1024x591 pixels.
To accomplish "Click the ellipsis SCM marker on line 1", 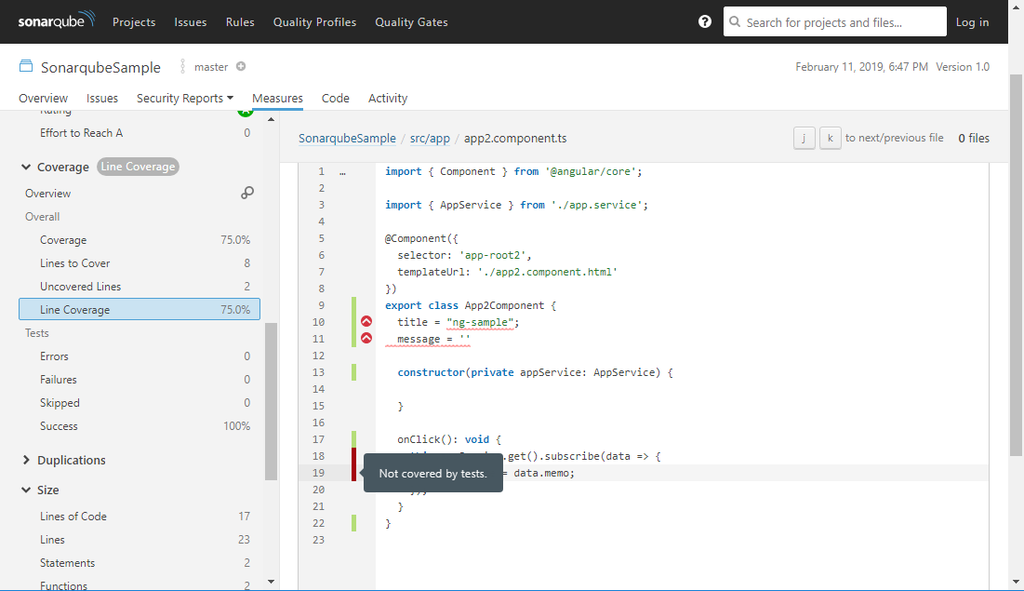I will (343, 172).
